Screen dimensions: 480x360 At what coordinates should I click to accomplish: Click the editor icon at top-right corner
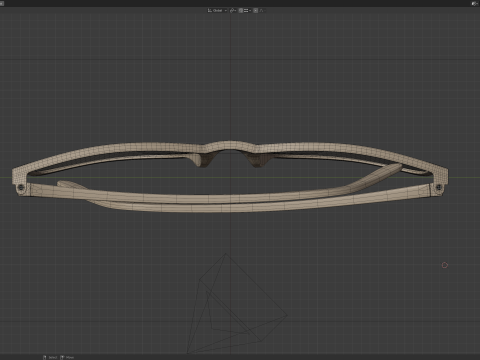click(475, 3)
